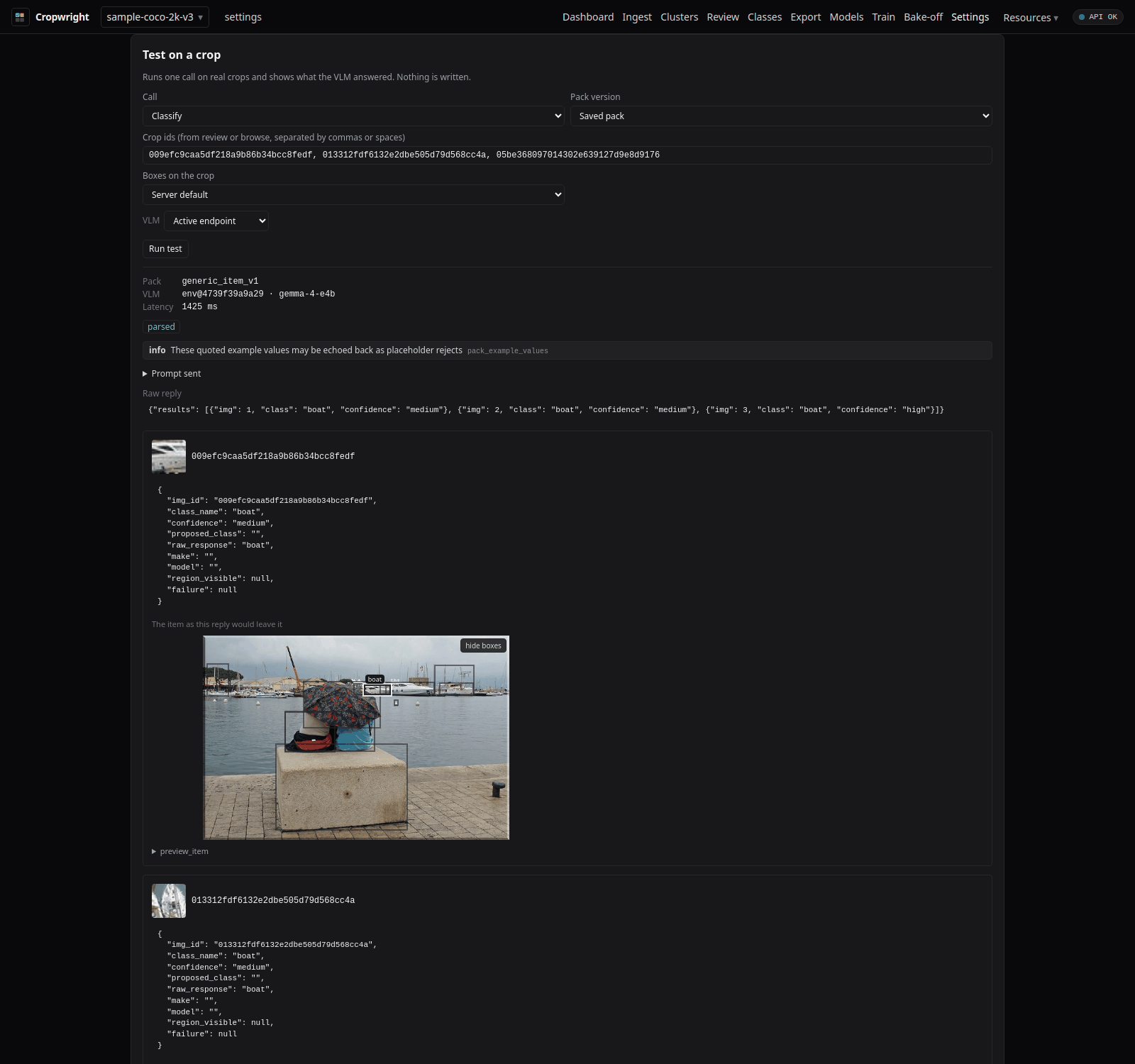Click the pack name generic_item_v1

click(220, 281)
